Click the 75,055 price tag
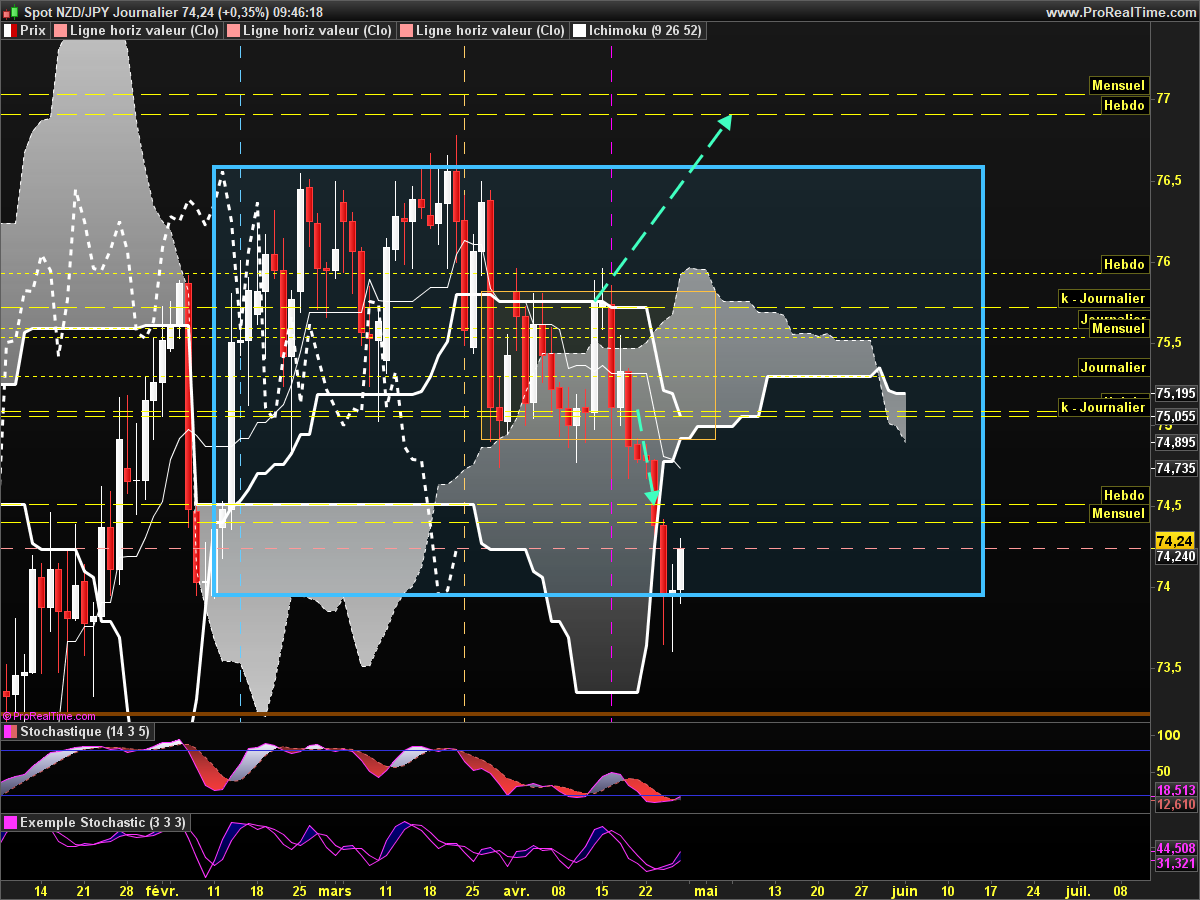 click(1176, 417)
